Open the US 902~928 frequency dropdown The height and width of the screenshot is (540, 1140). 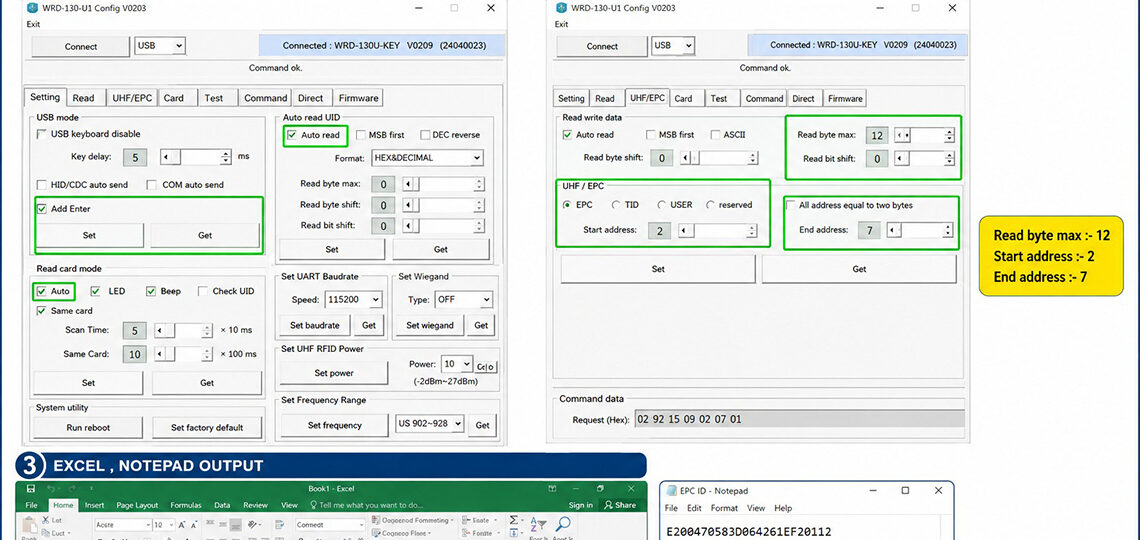(430, 424)
